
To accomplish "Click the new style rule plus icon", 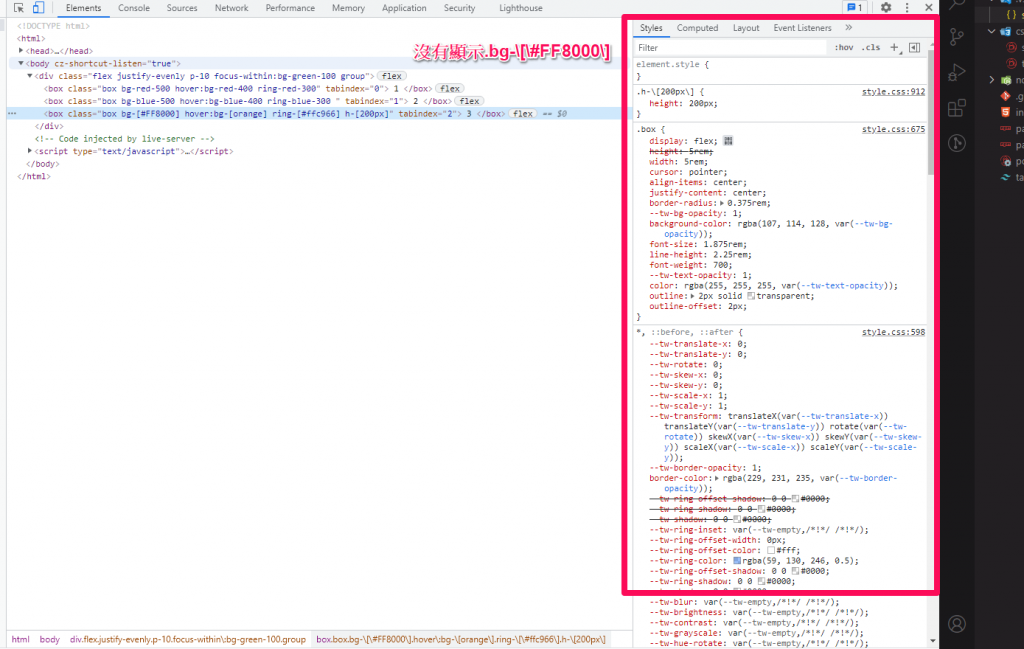I will (x=895, y=48).
